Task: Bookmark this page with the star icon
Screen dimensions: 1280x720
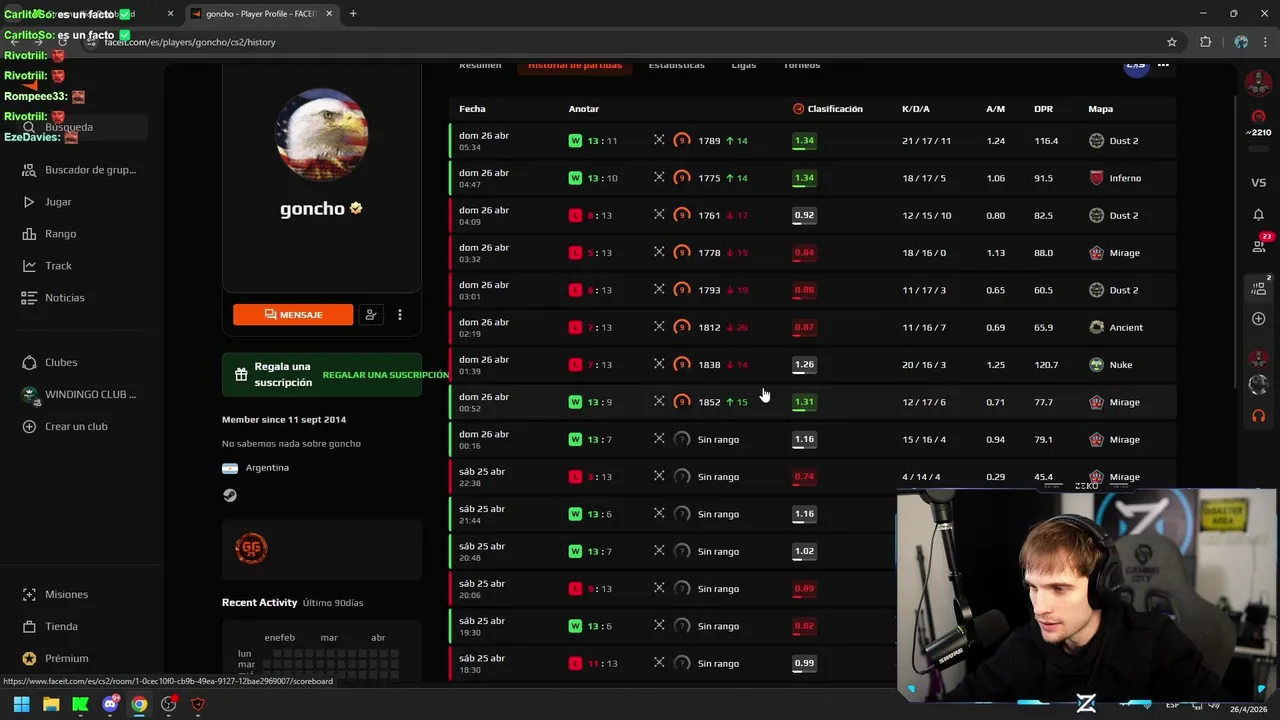Action: (1172, 42)
